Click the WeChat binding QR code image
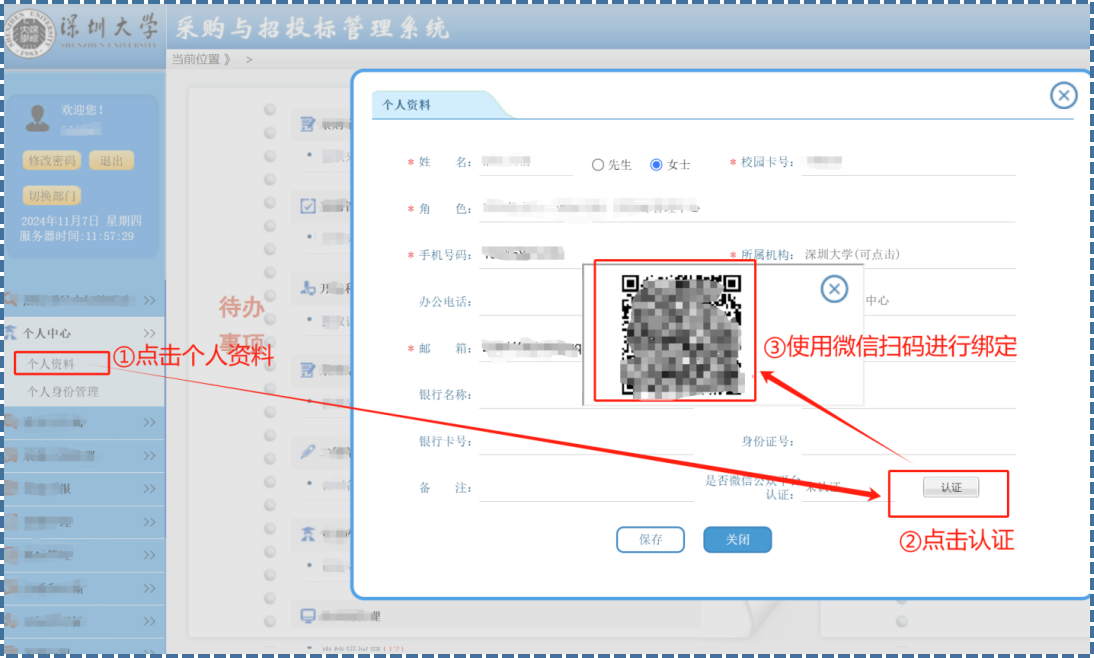Image resolution: width=1094 pixels, height=658 pixels. [x=681, y=336]
